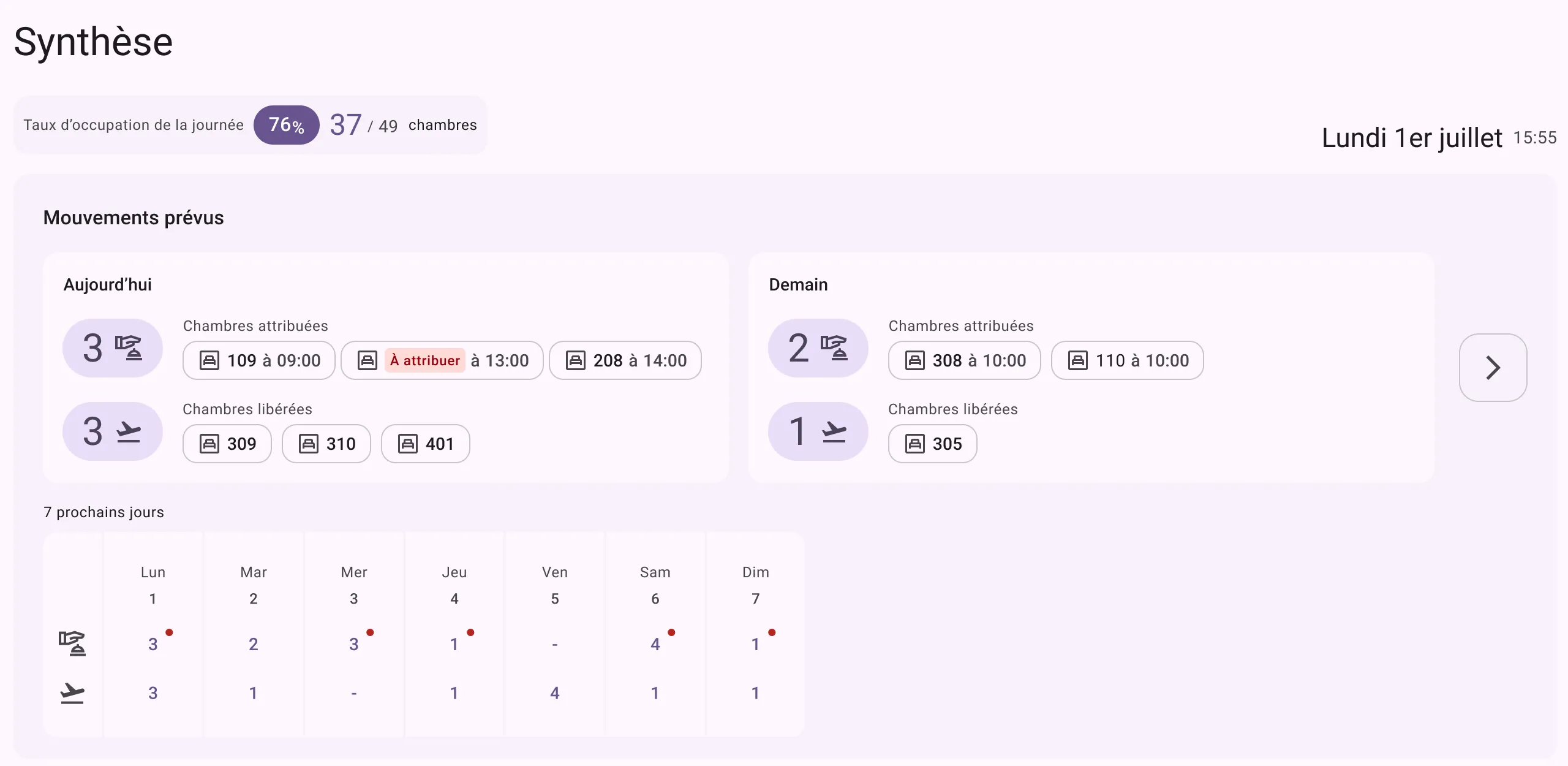Click bed icon beside 'À attribuer'
Image resolution: width=1568 pixels, height=766 pixels.
click(x=367, y=360)
